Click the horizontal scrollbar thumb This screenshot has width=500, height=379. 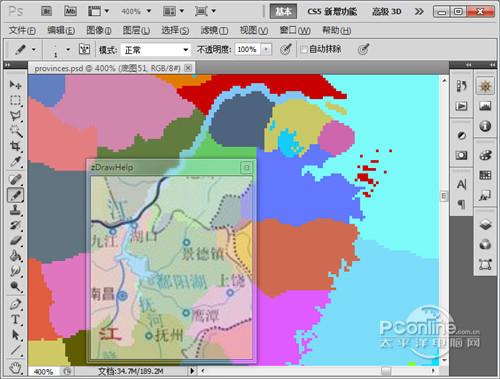click(386, 371)
